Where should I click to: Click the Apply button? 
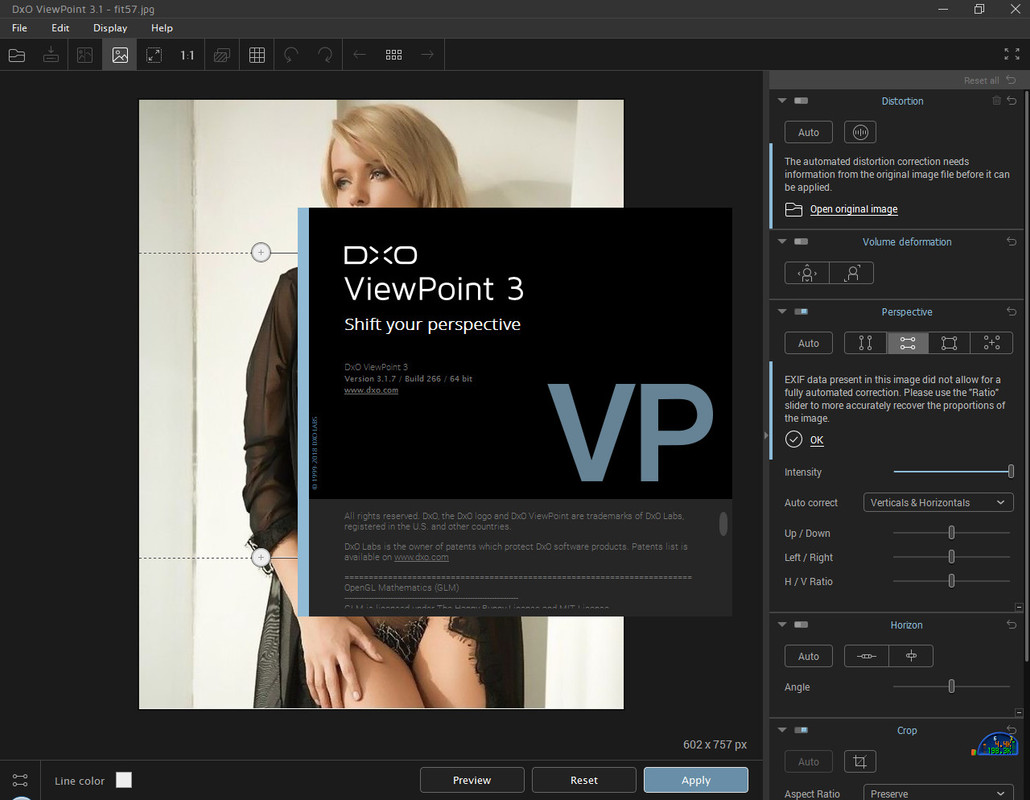[696, 780]
